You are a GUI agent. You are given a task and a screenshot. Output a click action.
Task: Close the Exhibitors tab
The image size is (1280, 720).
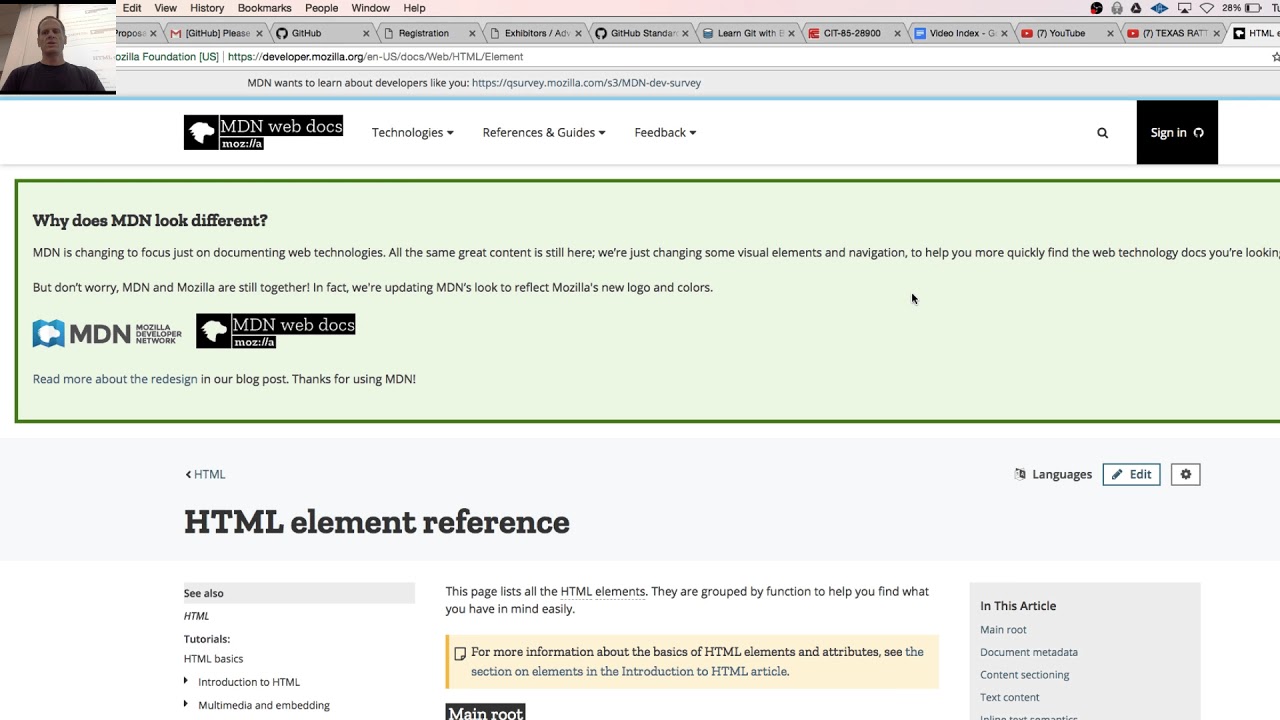pyautogui.click(x=578, y=33)
